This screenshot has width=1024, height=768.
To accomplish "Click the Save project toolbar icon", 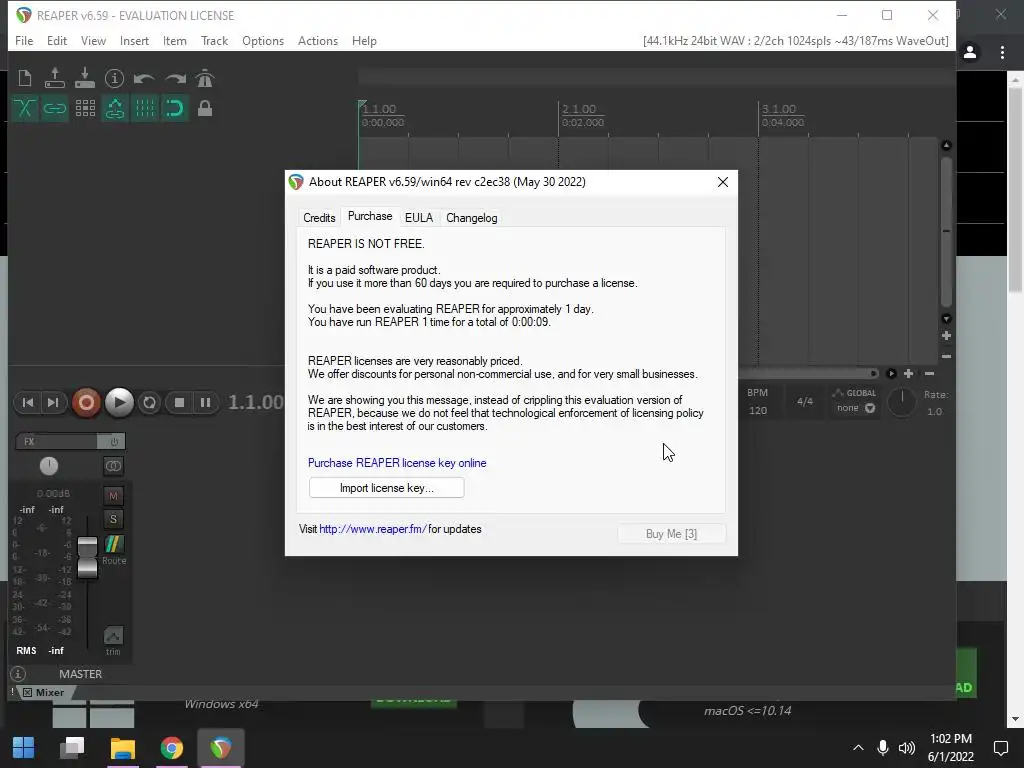I will (85, 78).
